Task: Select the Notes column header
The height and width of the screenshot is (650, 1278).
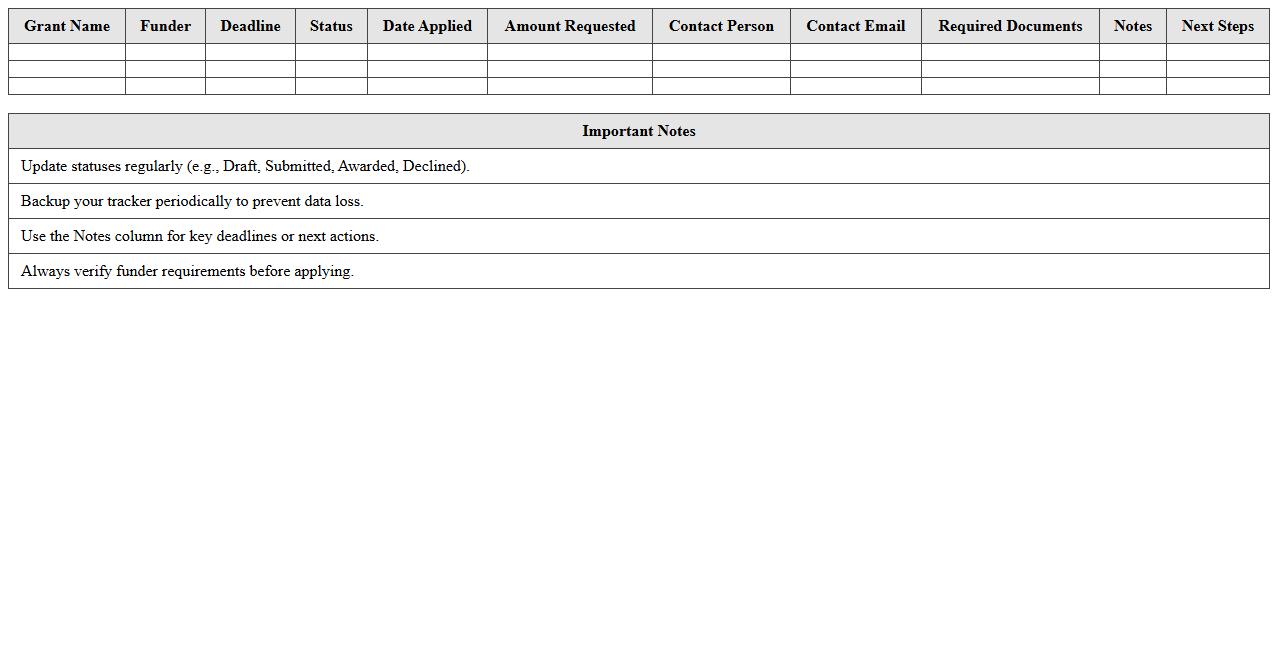Action: click(x=1132, y=26)
